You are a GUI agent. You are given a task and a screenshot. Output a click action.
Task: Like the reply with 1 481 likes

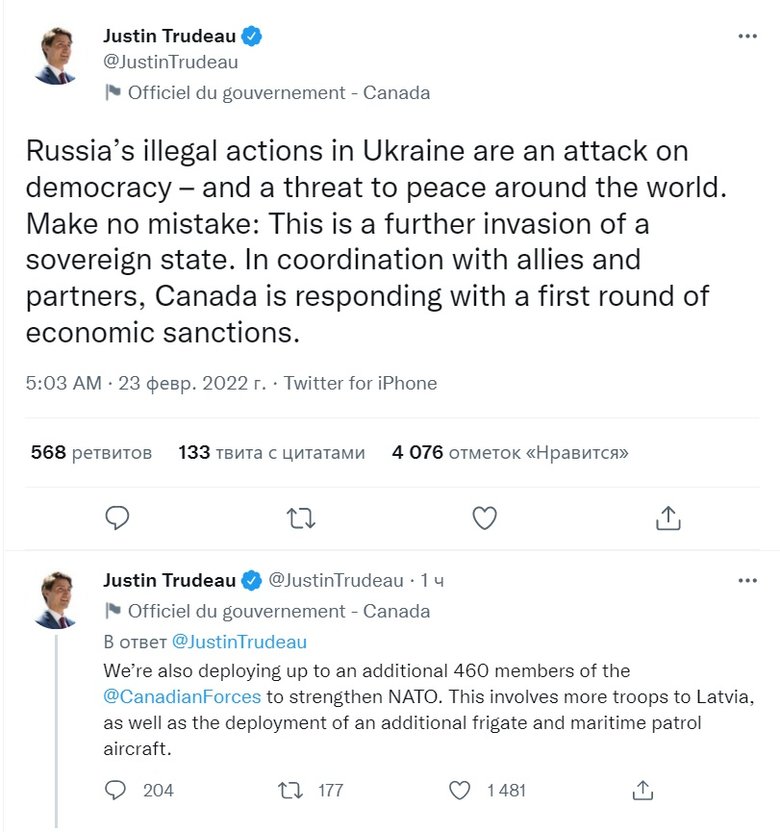(460, 790)
